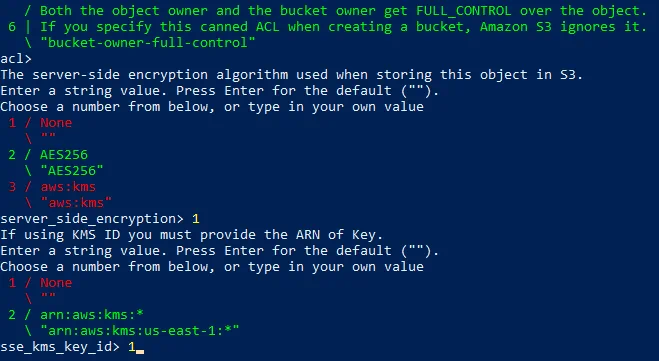Click the None option under KMS key
Screen dimensions: 659x361
tap(56, 283)
